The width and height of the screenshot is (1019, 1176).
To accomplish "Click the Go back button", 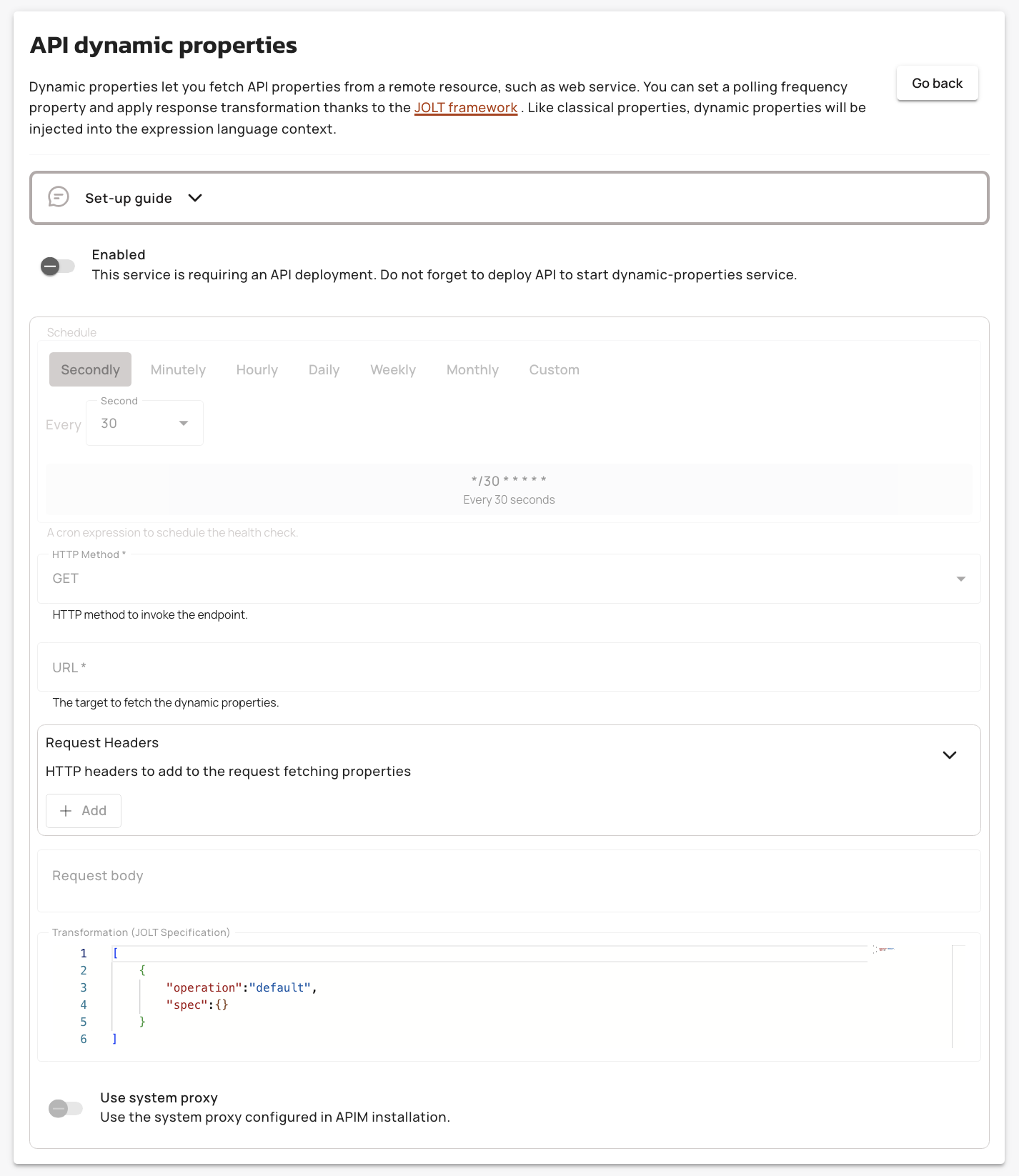I will [937, 84].
